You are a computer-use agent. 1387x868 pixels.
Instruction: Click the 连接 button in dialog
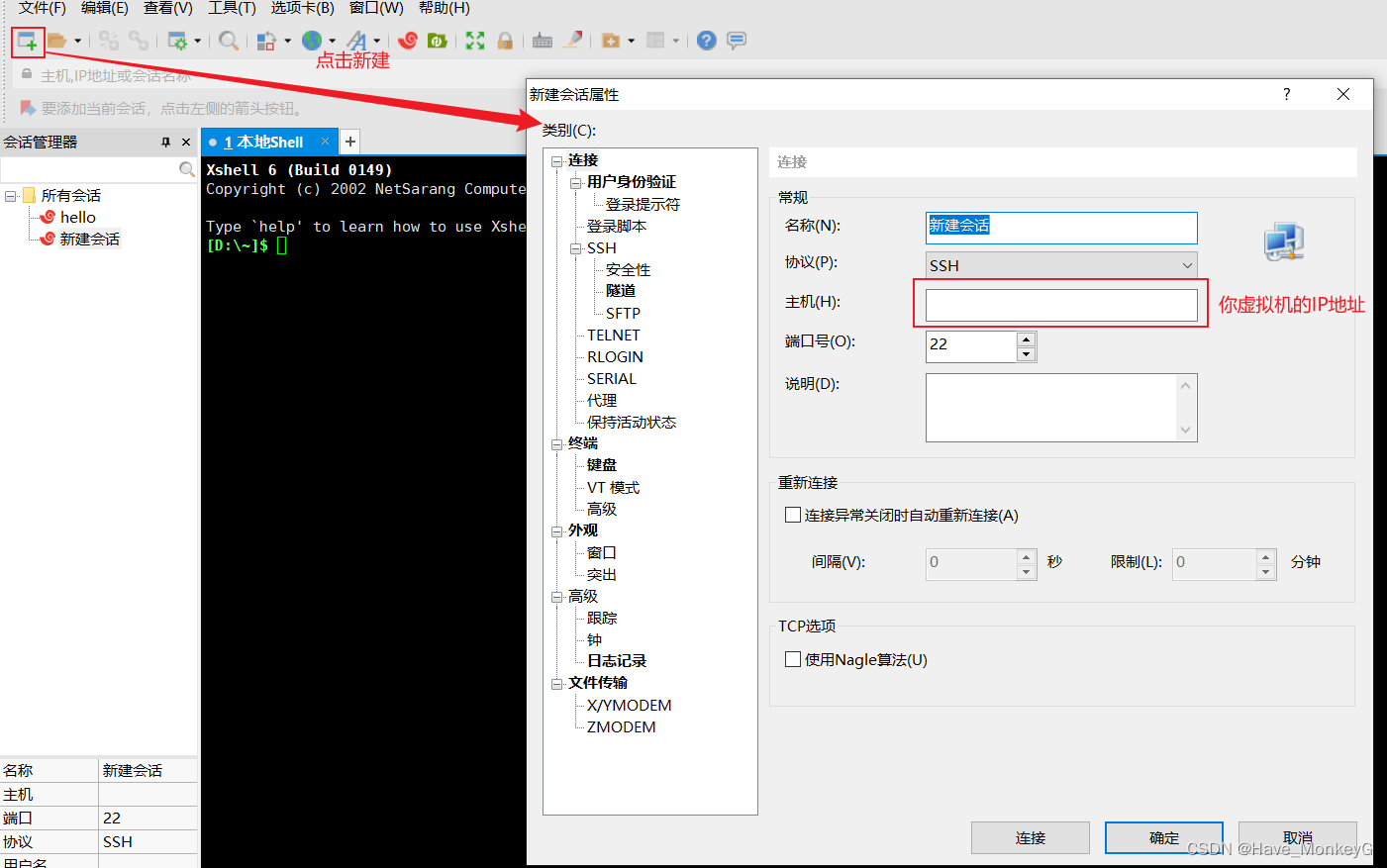coord(1031,837)
